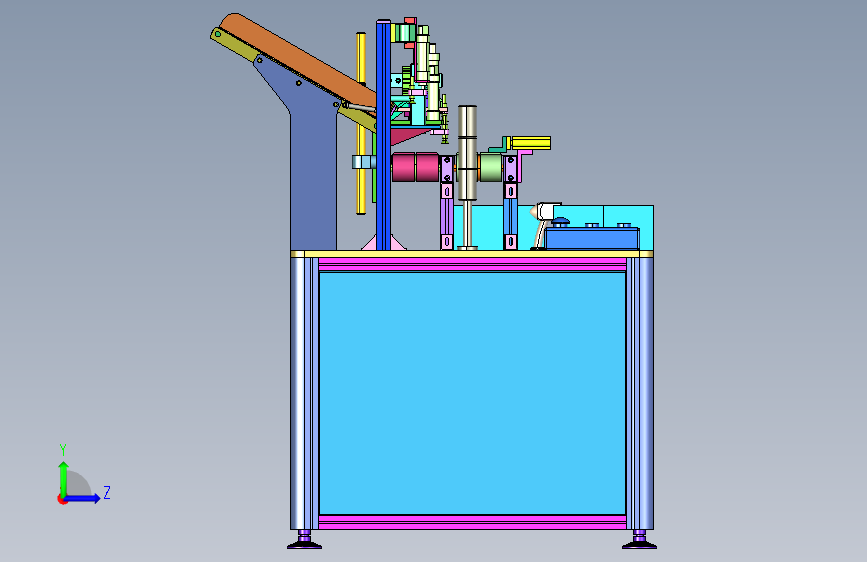The height and width of the screenshot is (562, 867).
Task: Click the blue control box on tabletop
Action: tap(592, 238)
